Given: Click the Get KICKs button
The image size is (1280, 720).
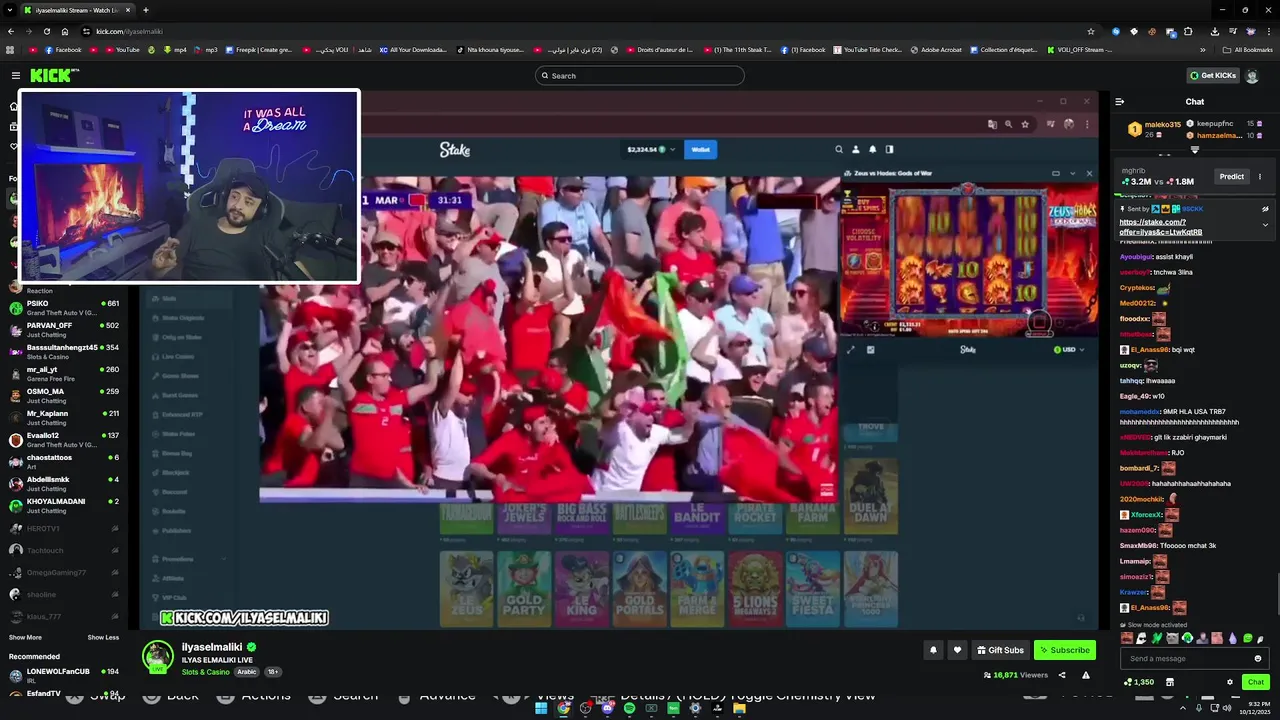Looking at the screenshot, I should pos(1213,75).
